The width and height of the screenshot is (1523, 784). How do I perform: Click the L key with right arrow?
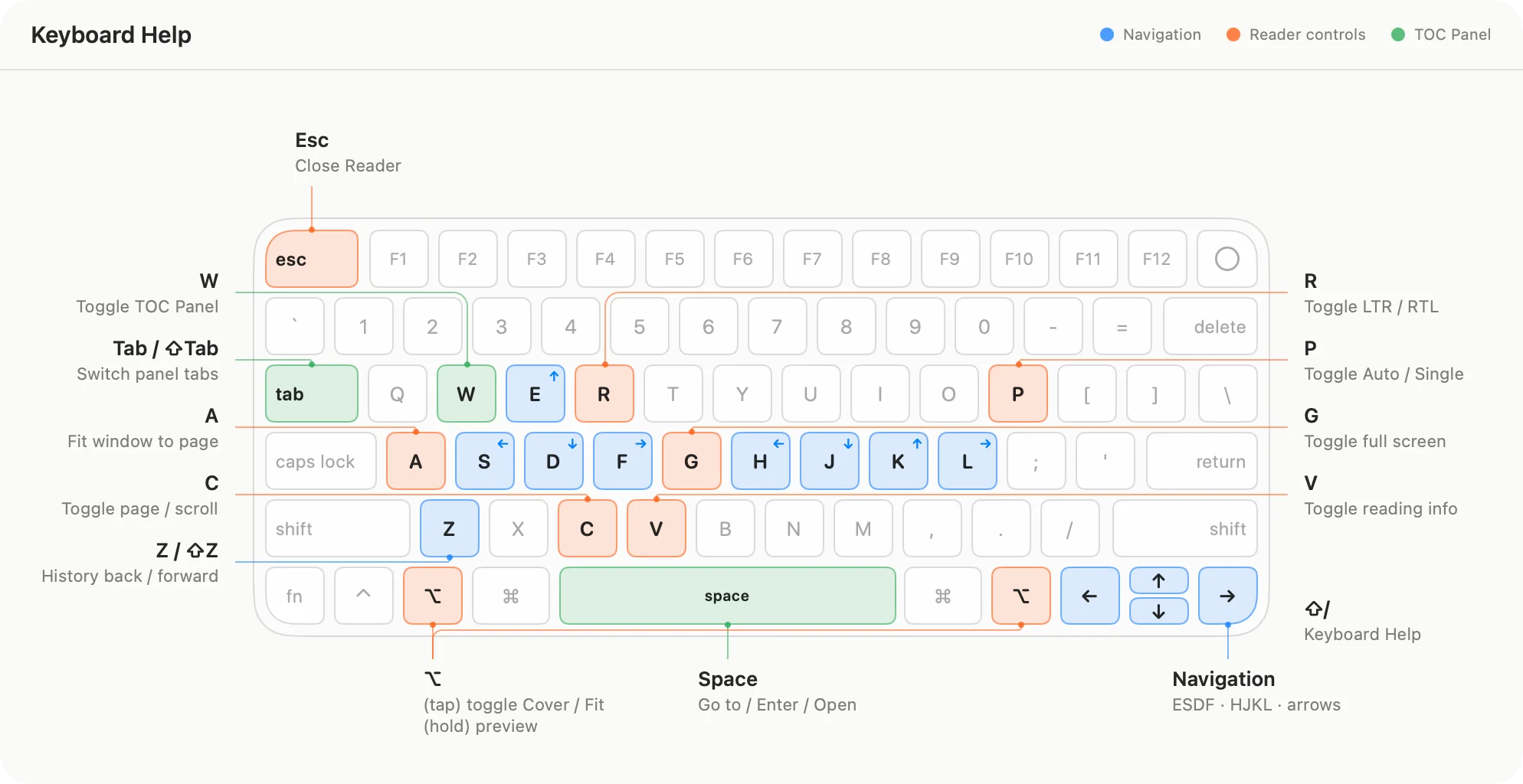968,461
